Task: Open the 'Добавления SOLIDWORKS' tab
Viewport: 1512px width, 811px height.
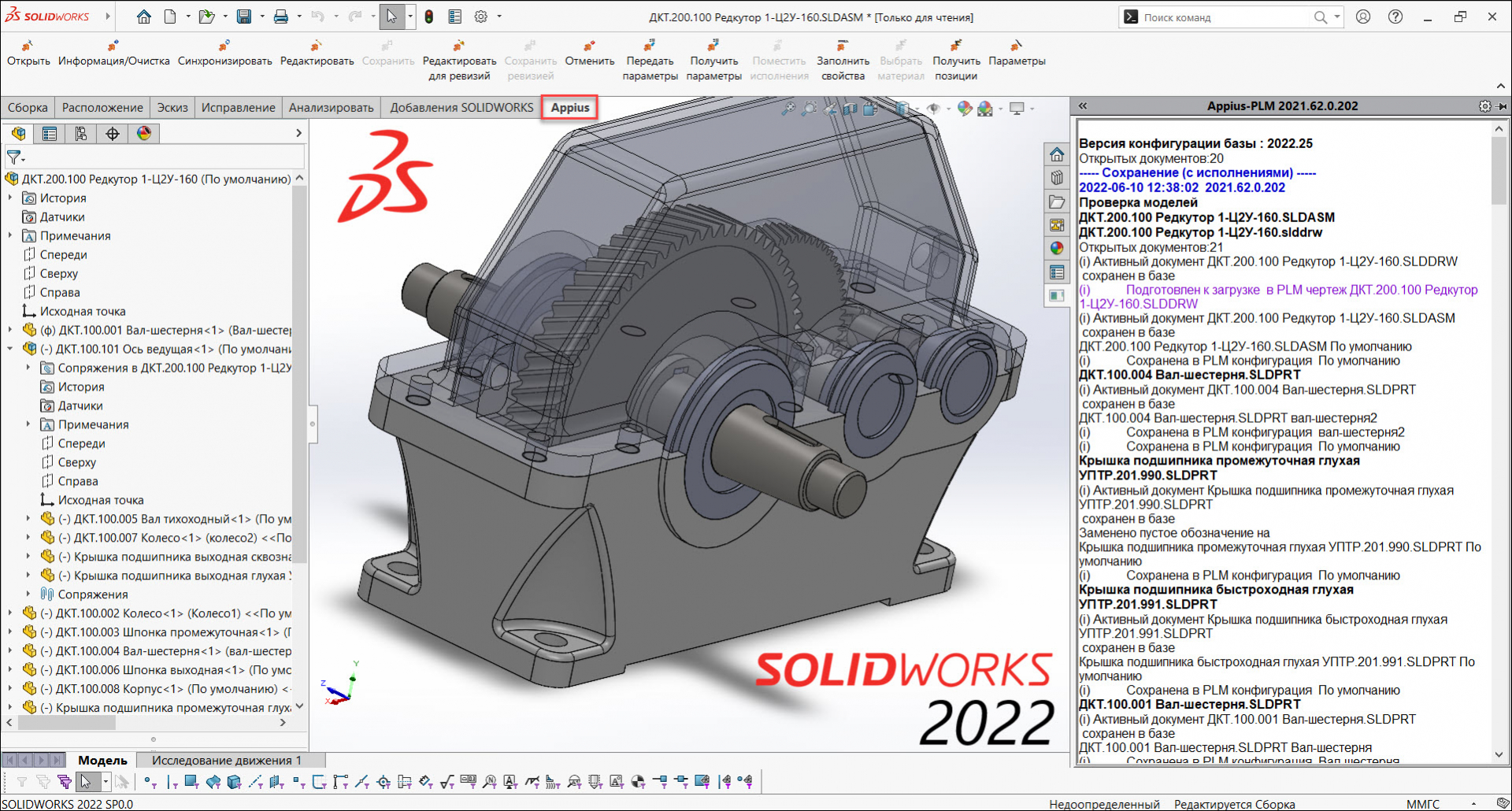Action: click(461, 107)
